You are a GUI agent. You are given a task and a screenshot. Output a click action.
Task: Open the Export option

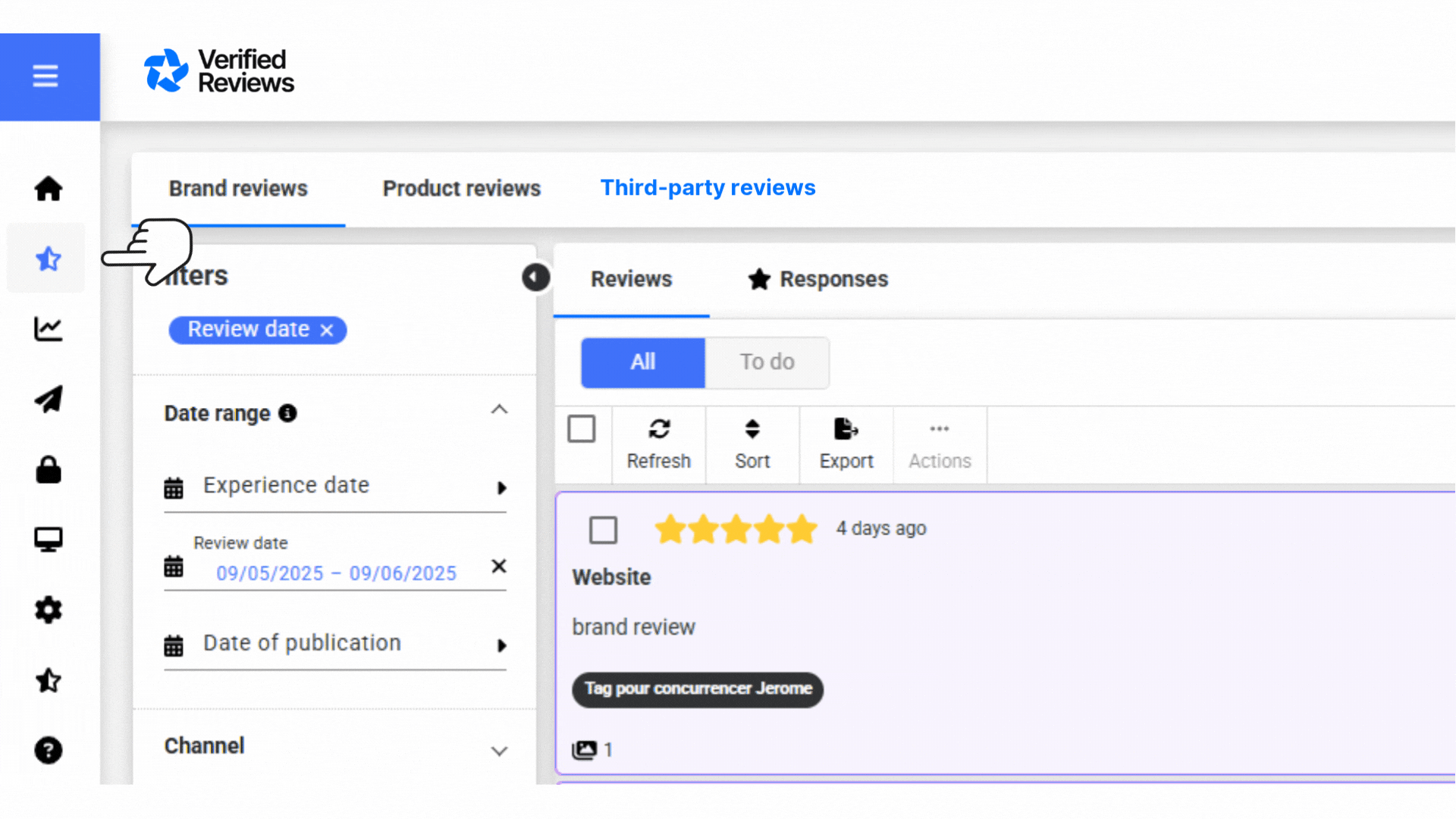[846, 444]
